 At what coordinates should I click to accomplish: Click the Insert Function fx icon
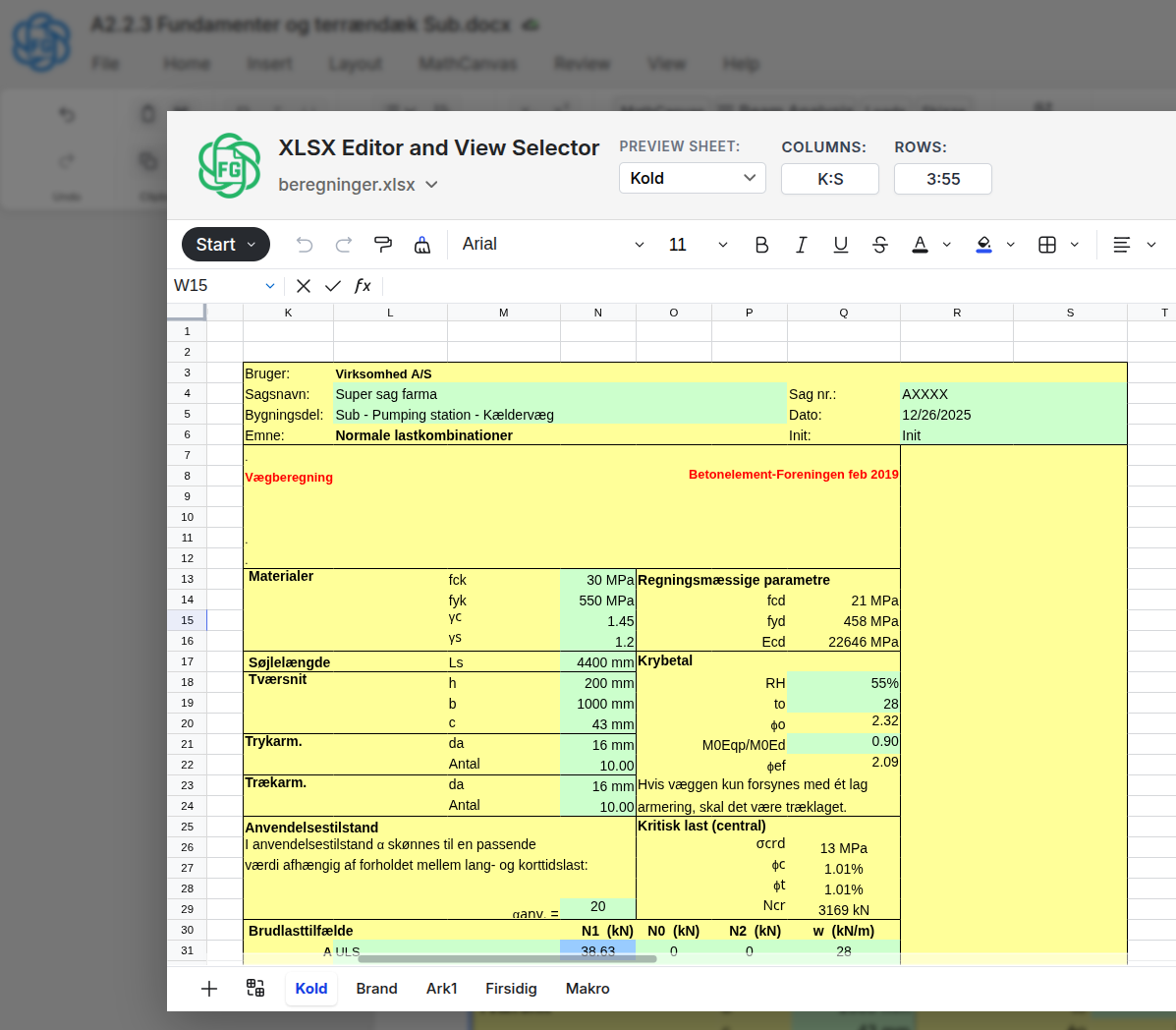[x=363, y=285]
